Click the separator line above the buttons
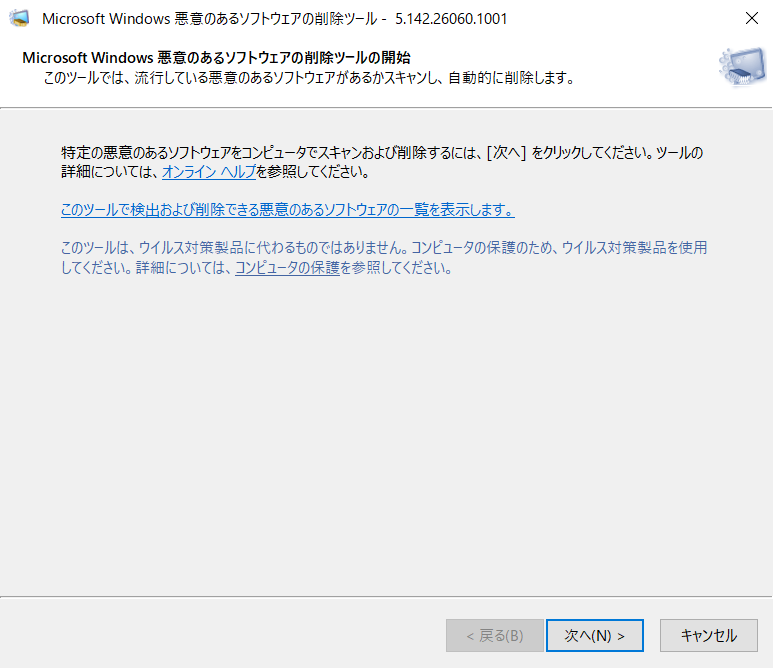Image resolution: width=773 pixels, height=668 pixels. tap(386, 597)
